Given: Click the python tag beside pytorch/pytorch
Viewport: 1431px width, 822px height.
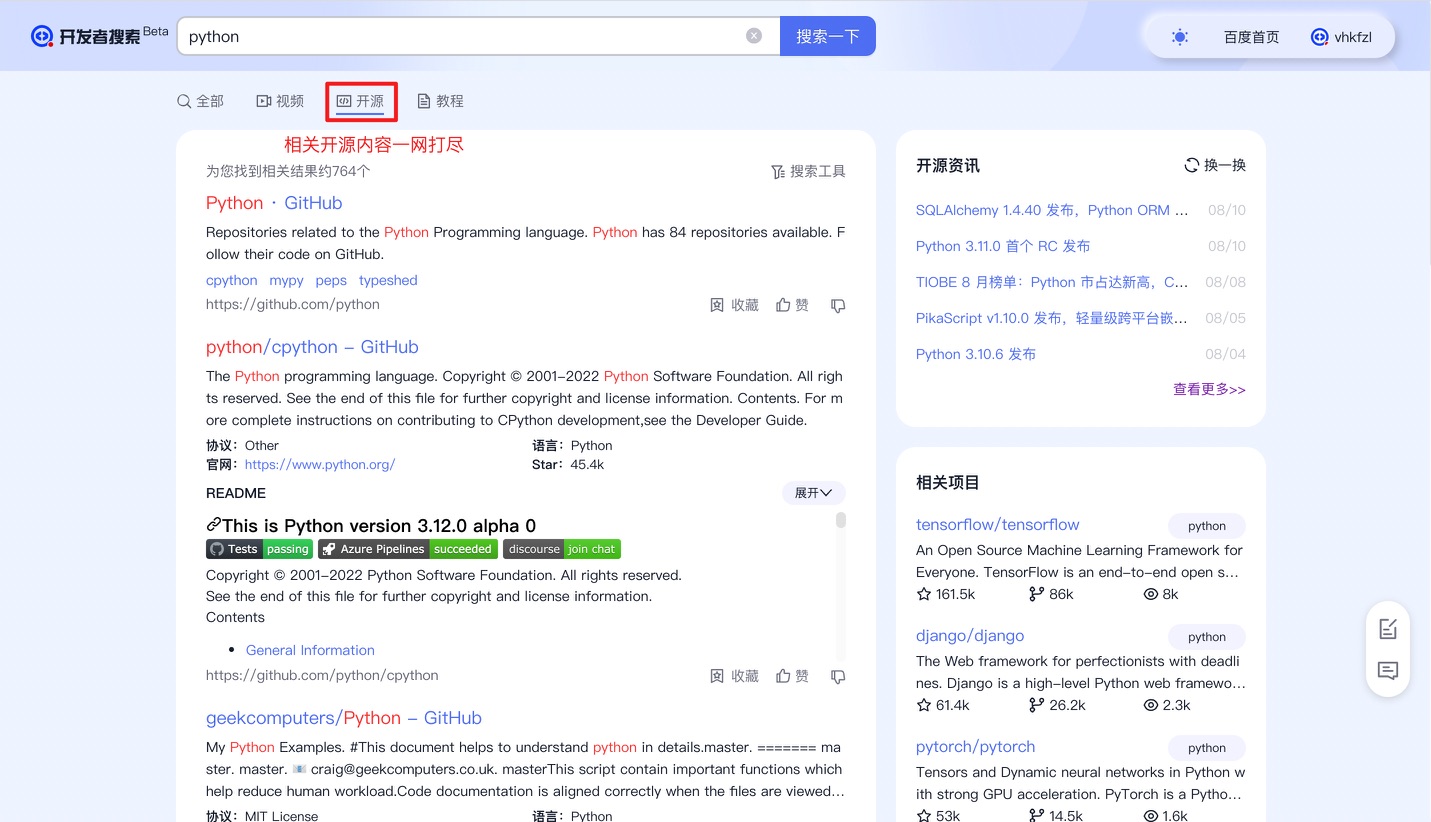Looking at the screenshot, I should (1207, 748).
